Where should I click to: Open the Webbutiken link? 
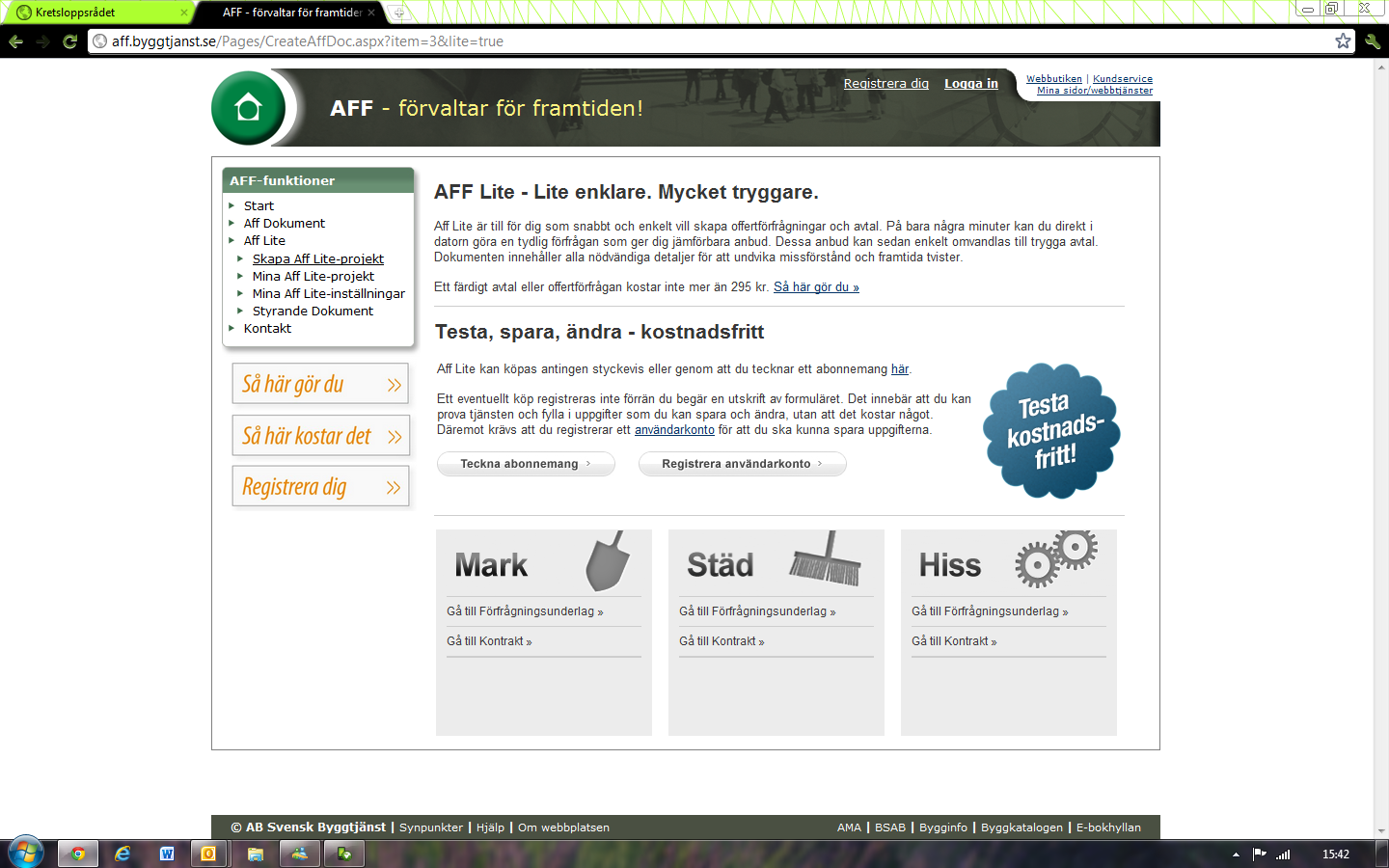(1054, 79)
